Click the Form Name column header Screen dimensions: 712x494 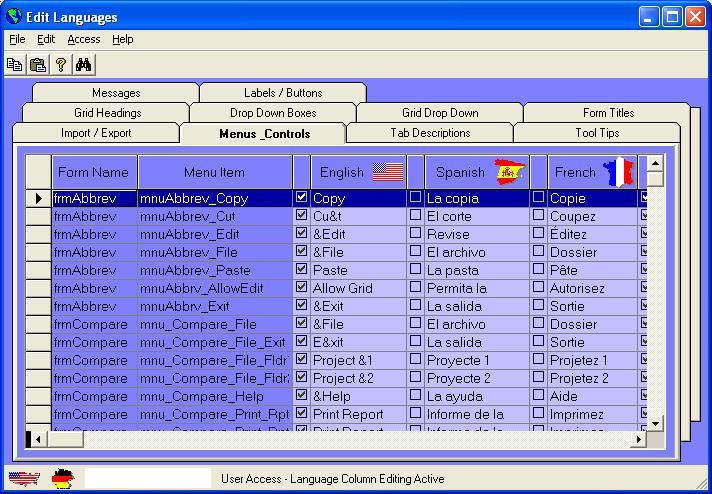pyautogui.click(x=94, y=172)
